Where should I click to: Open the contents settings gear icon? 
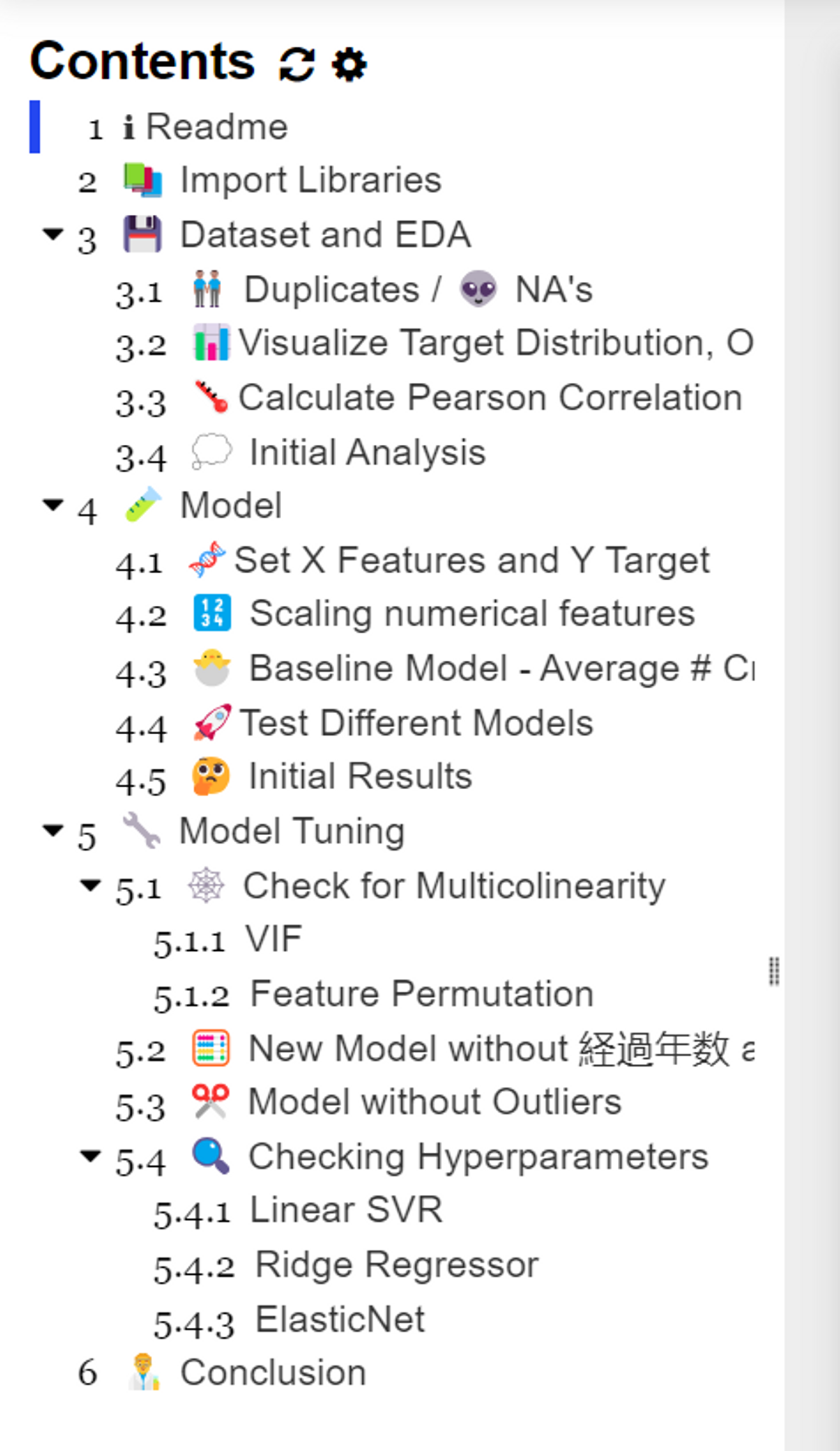point(349,64)
